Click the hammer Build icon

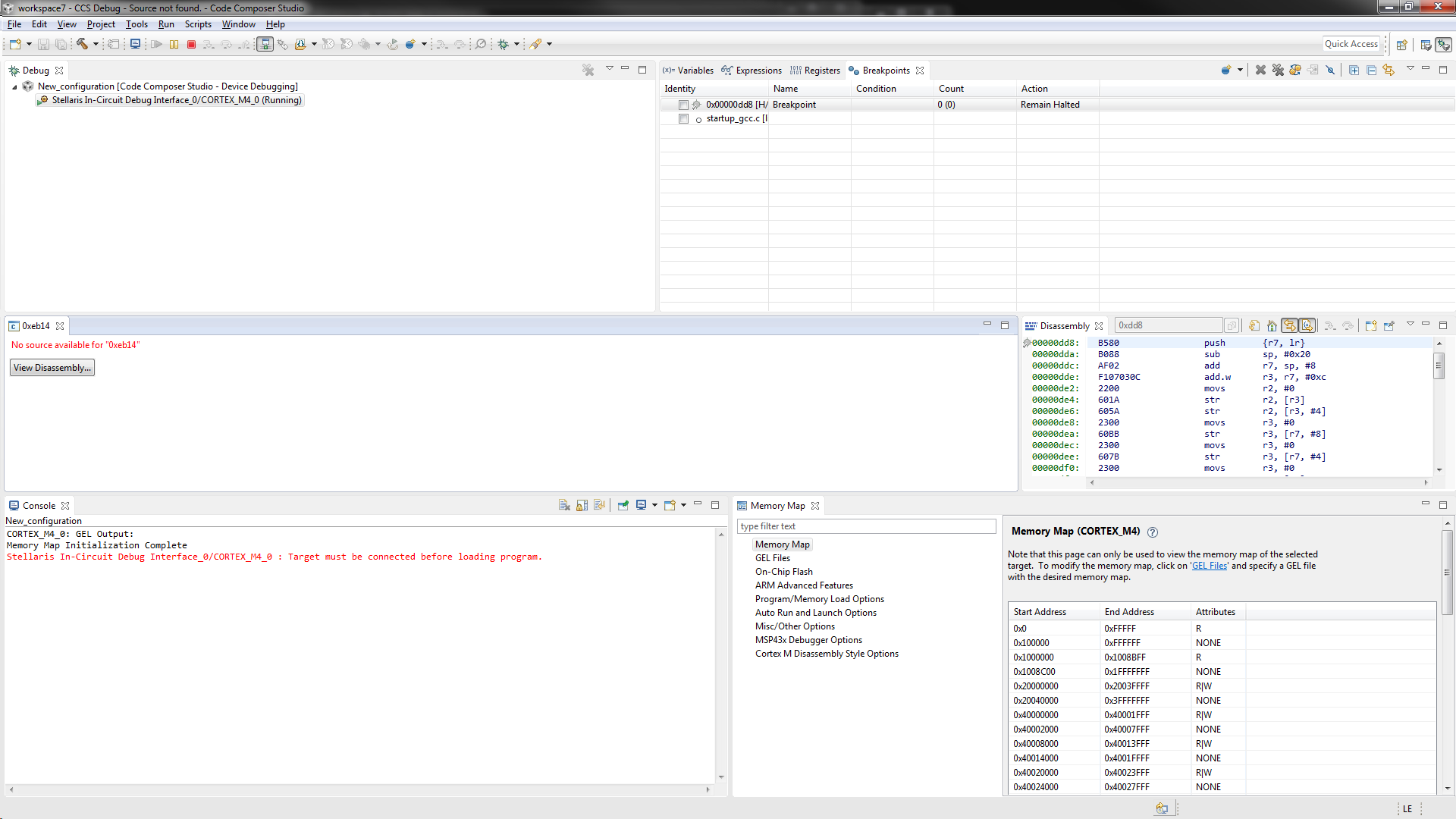[x=82, y=45]
